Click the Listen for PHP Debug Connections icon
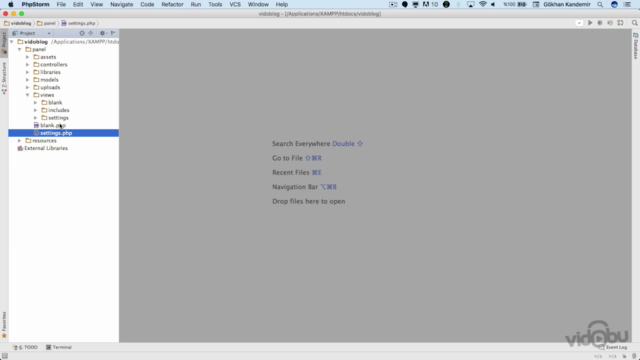This screenshot has height=360, width=640. coord(620,23)
